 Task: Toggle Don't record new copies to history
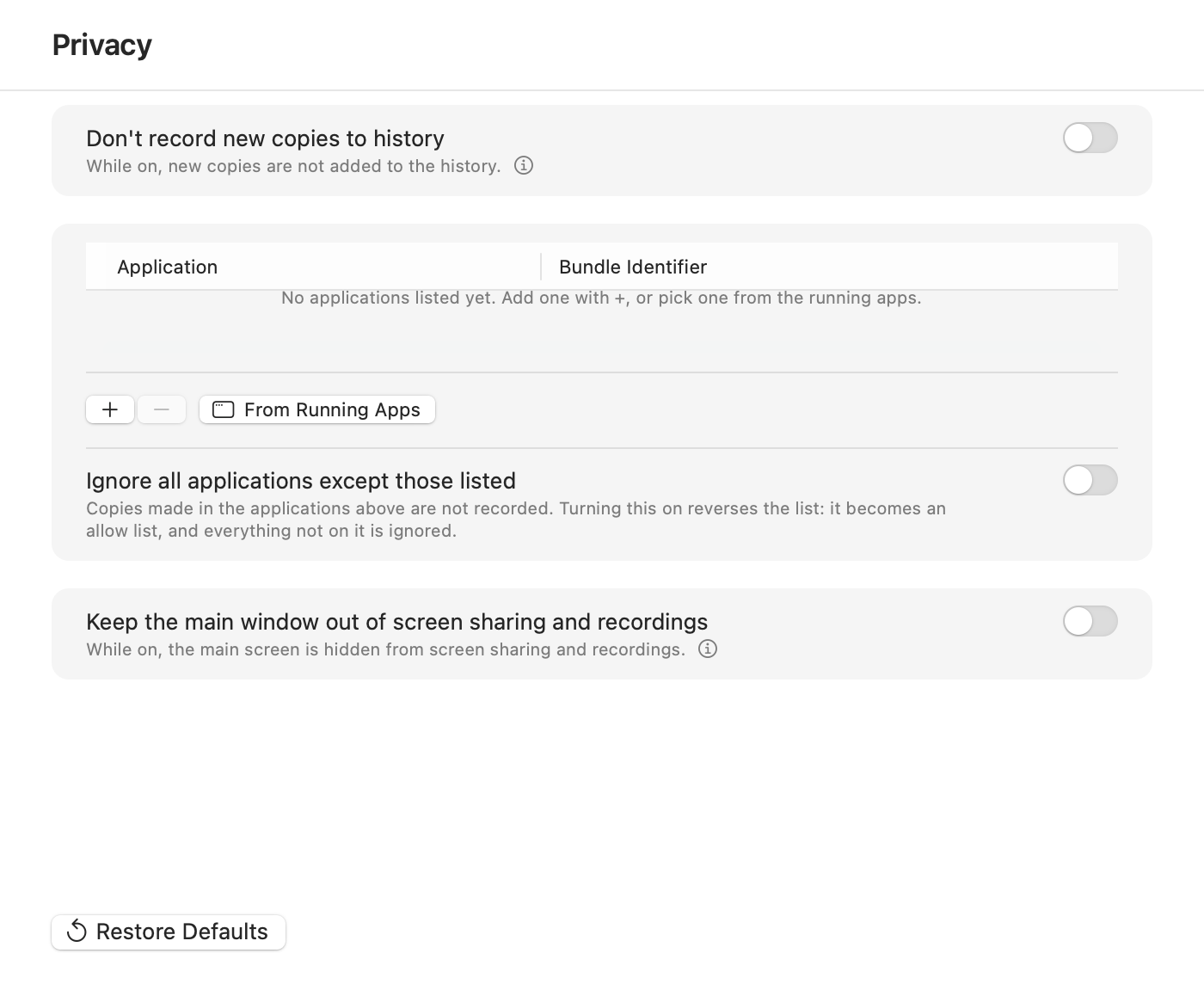click(x=1090, y=138)
